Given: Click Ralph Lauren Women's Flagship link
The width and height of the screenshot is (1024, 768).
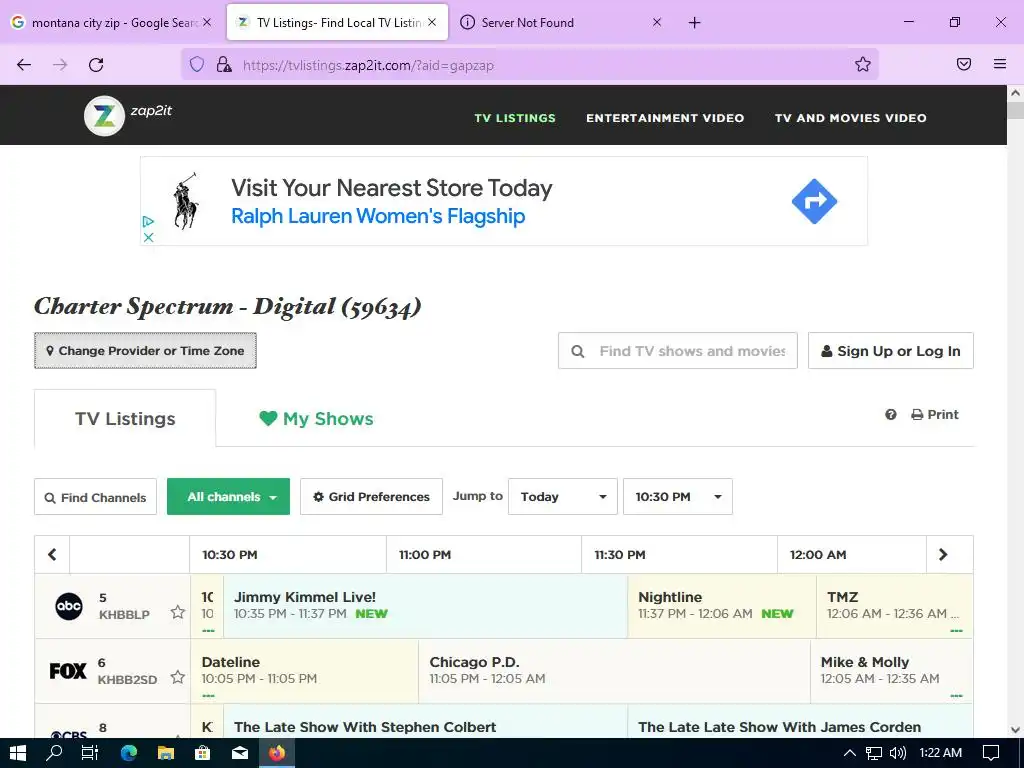Looking at the screenshot, I should pos(378,216).
